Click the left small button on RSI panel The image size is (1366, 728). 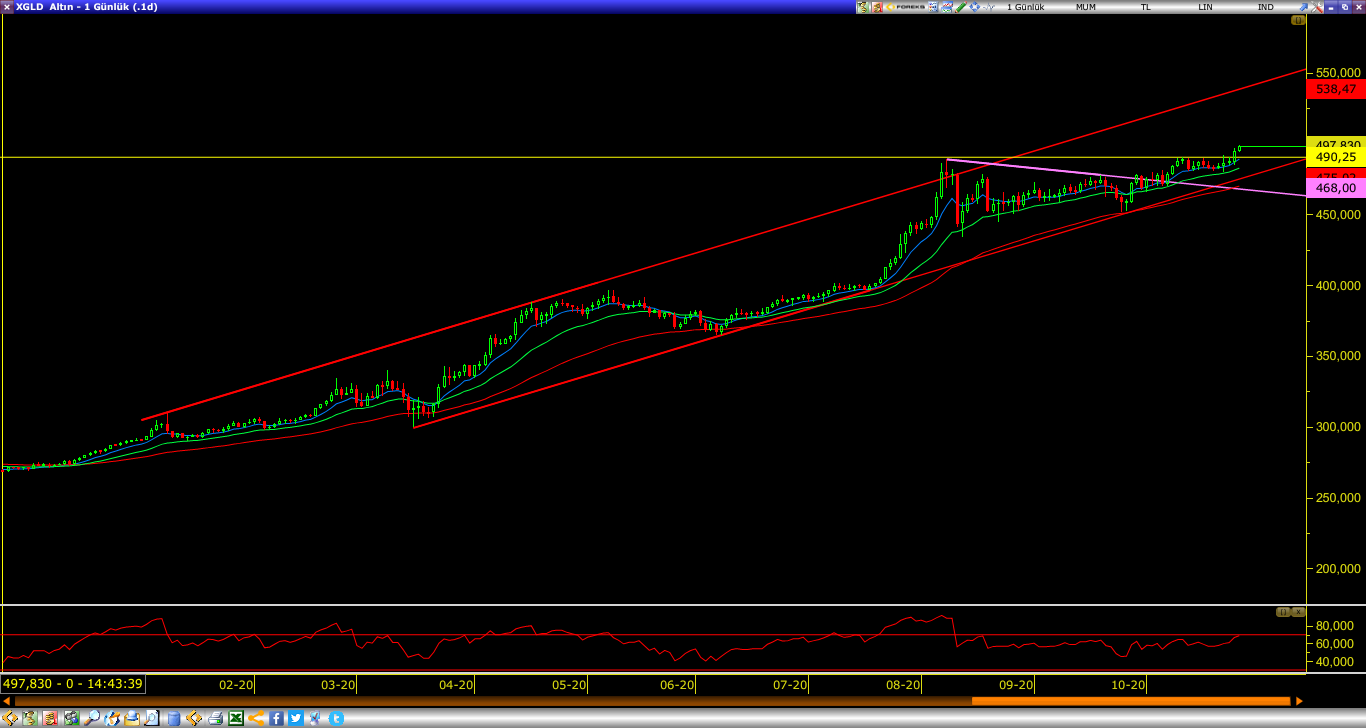[x=1283, y=611]
